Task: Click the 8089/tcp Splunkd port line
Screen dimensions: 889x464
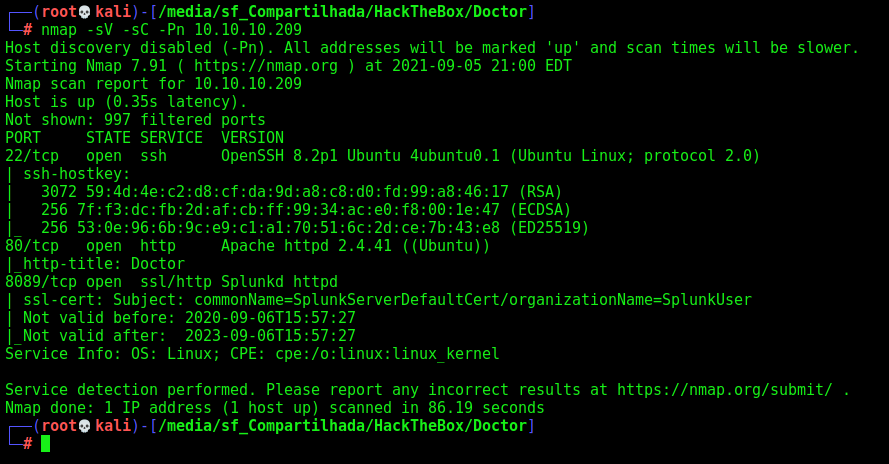Action: click(171, 282)
